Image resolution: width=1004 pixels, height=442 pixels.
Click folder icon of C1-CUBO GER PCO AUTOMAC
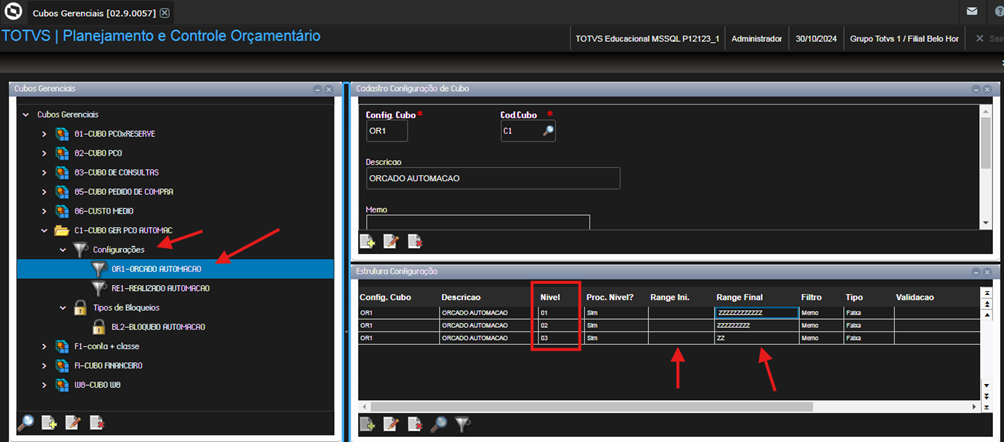(62, 230)
